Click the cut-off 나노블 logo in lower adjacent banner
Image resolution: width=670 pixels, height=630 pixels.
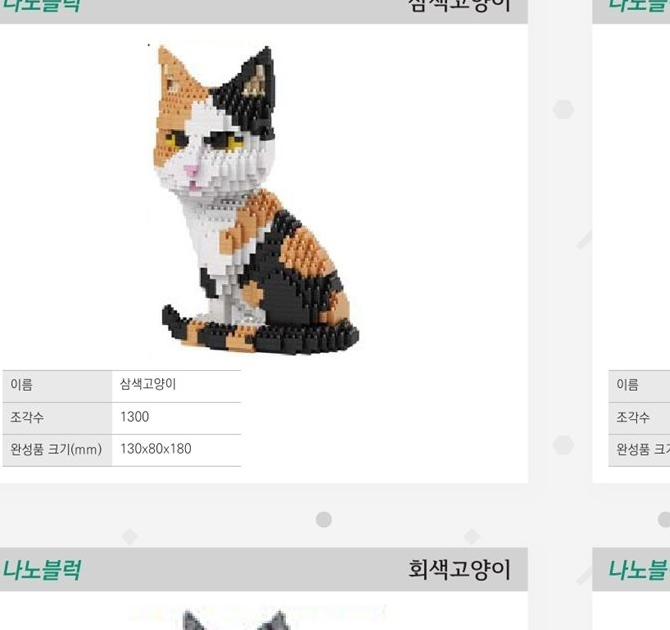639,570
